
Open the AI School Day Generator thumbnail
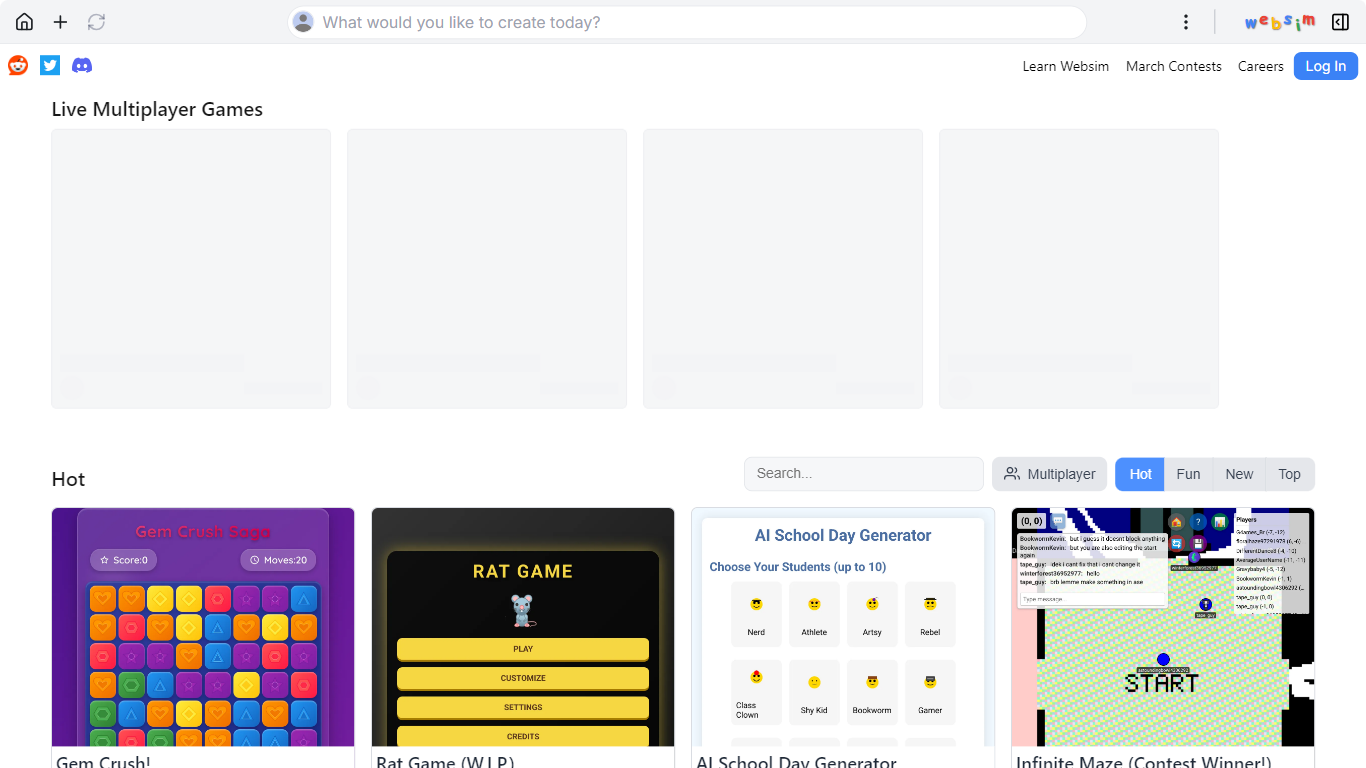843,627
